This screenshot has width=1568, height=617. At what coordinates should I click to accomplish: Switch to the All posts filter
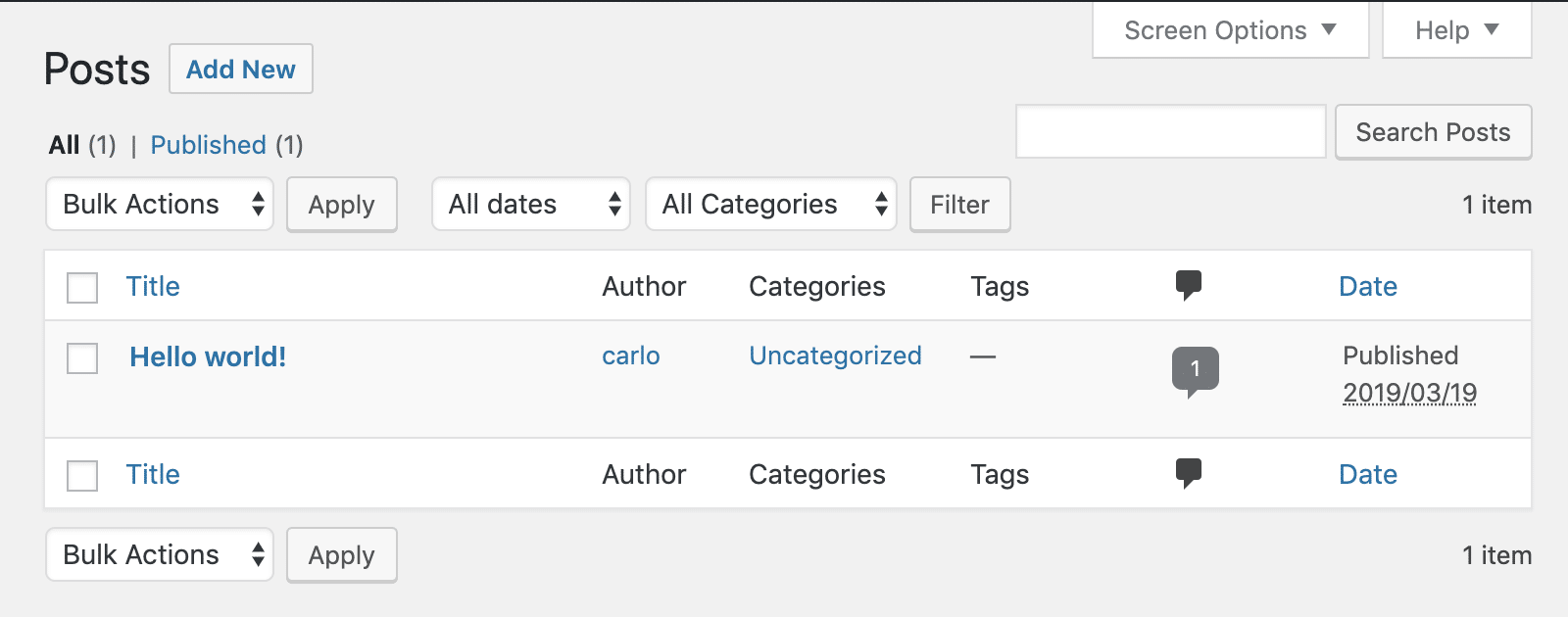[x=66, y=145]
